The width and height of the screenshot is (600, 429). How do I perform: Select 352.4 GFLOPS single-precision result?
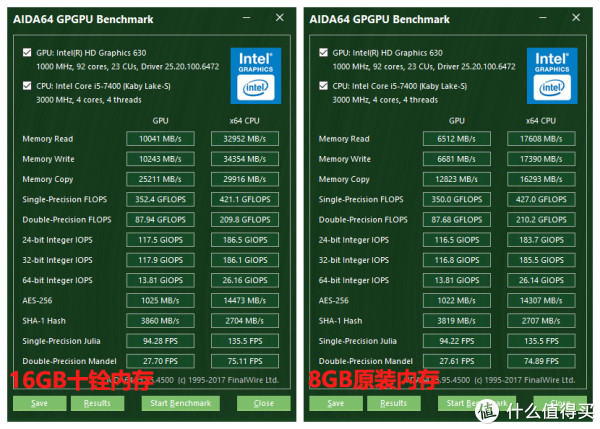coord(160,199)
